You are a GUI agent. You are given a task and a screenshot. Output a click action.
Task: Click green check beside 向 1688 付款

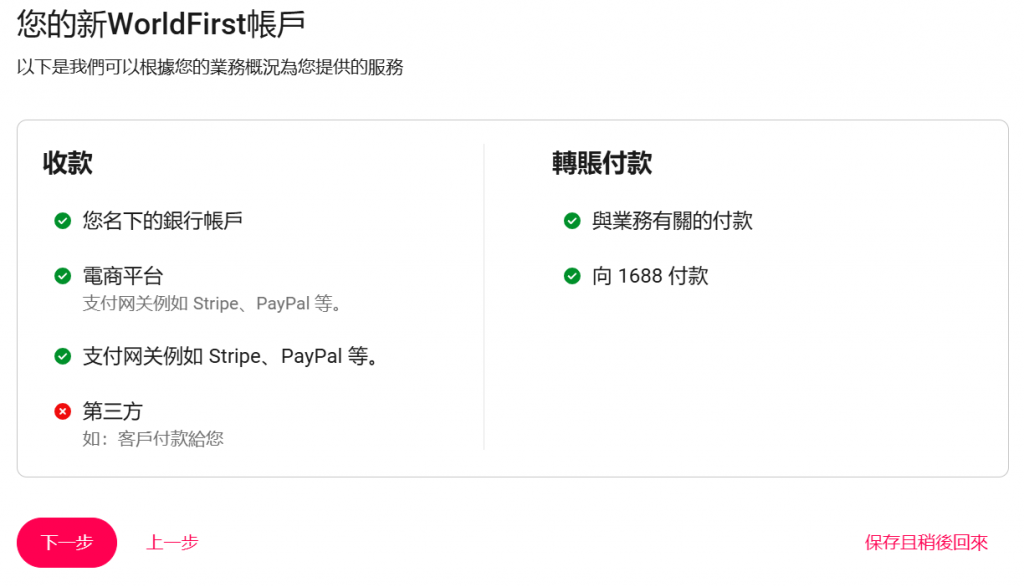point(572,276)
